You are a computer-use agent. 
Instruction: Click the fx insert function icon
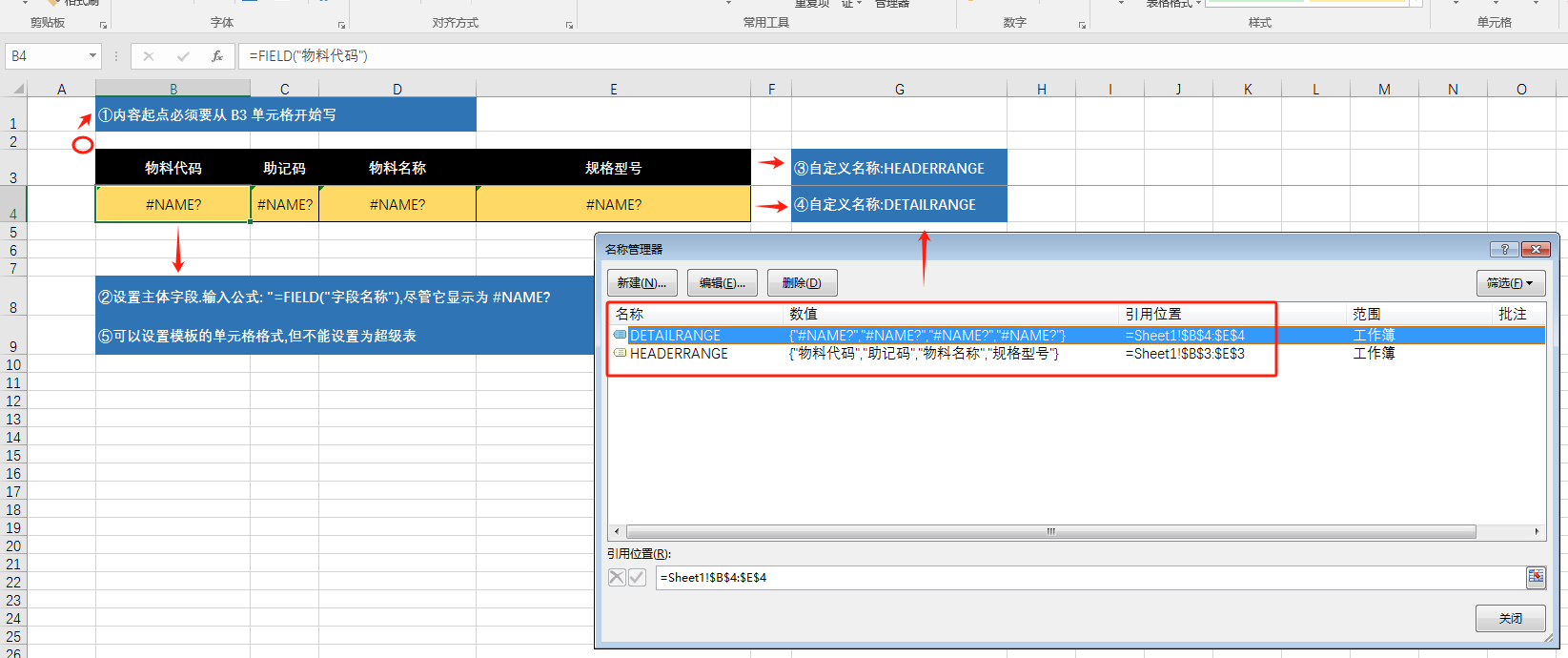click(x=217, y=56)
